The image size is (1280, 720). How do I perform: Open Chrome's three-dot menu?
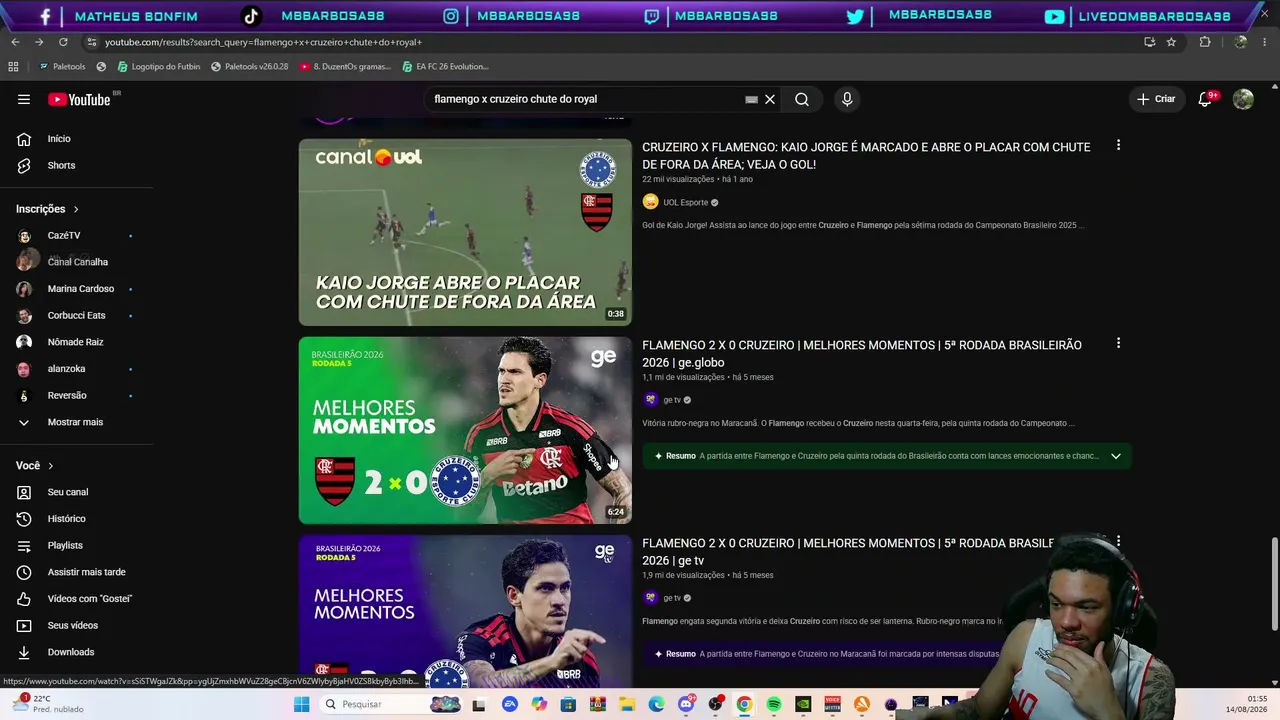[x=1265, y=42]
